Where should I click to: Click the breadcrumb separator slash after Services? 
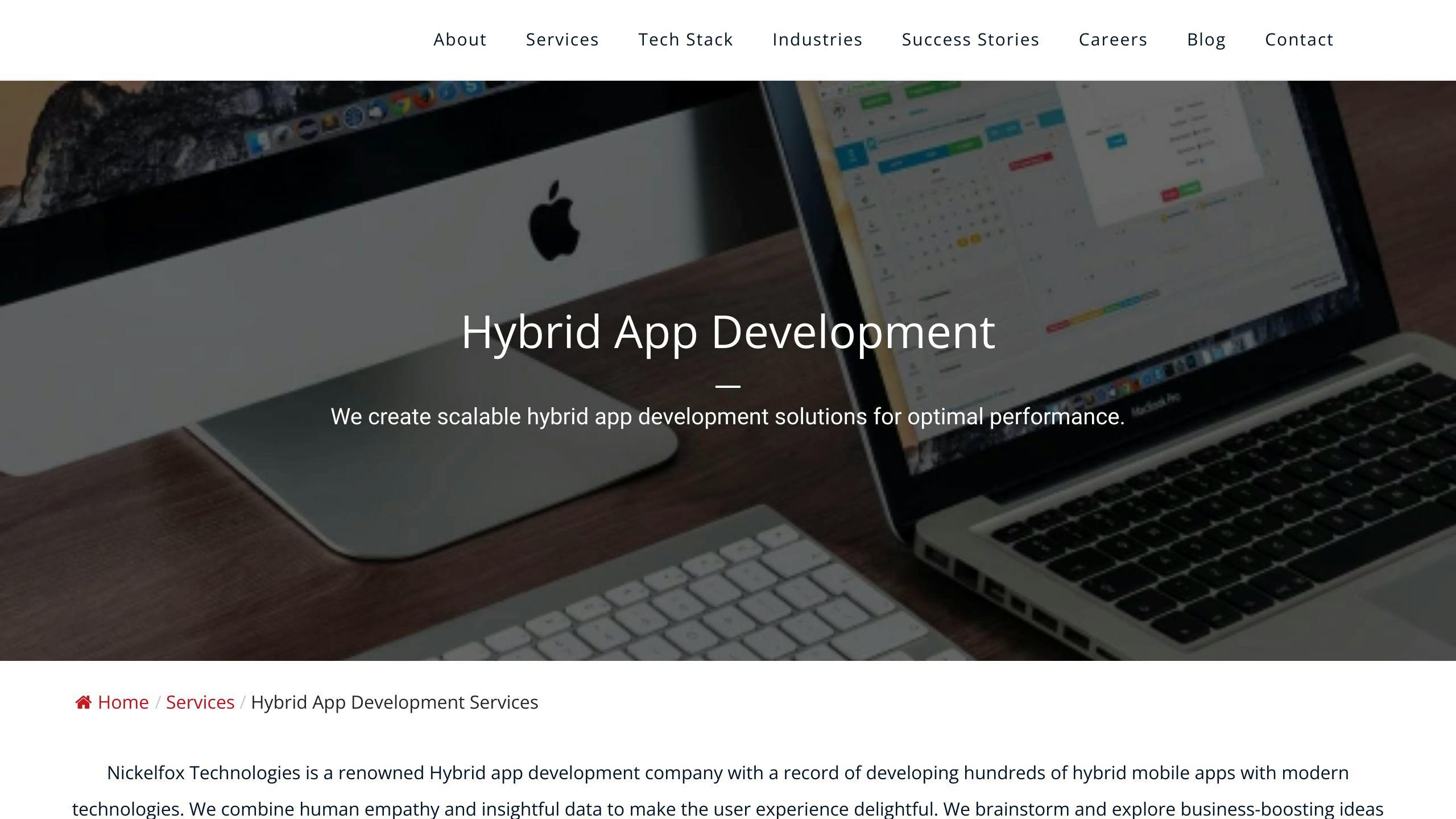(243, 702)
